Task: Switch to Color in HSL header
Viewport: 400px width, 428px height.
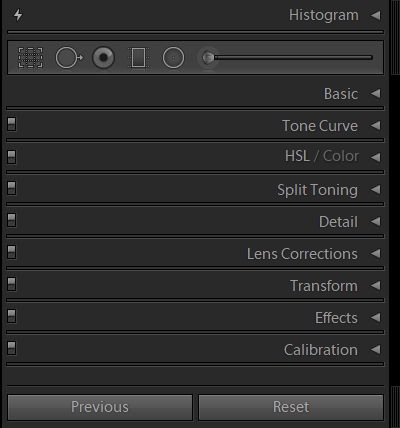Action: point(341,156)
